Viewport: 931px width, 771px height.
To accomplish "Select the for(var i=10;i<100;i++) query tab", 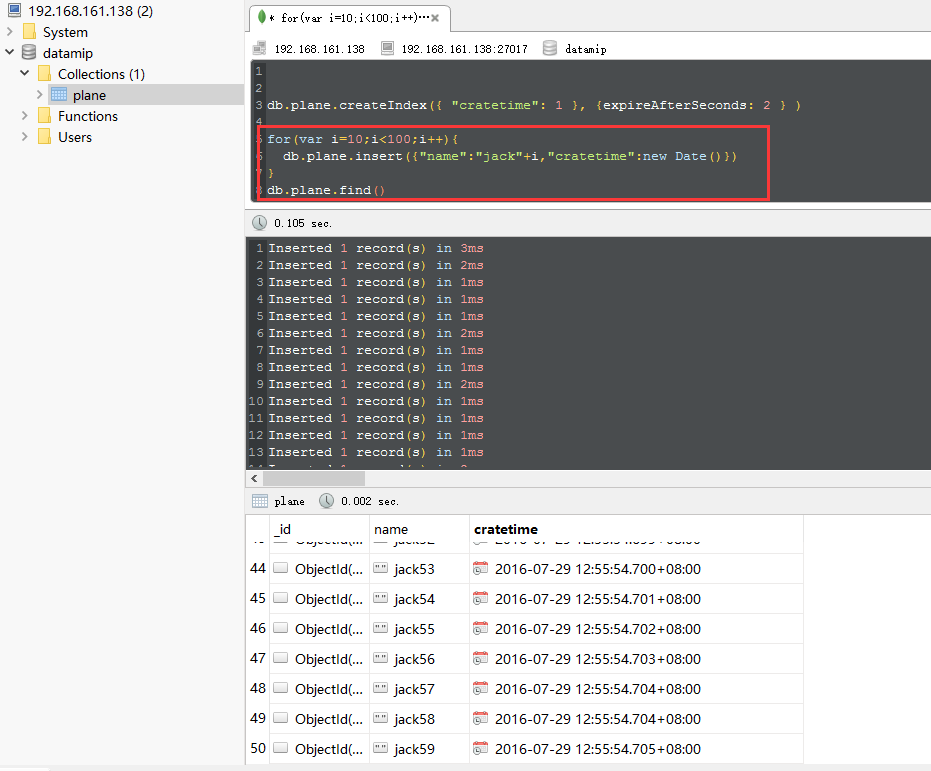I will [x=349, y=18].
